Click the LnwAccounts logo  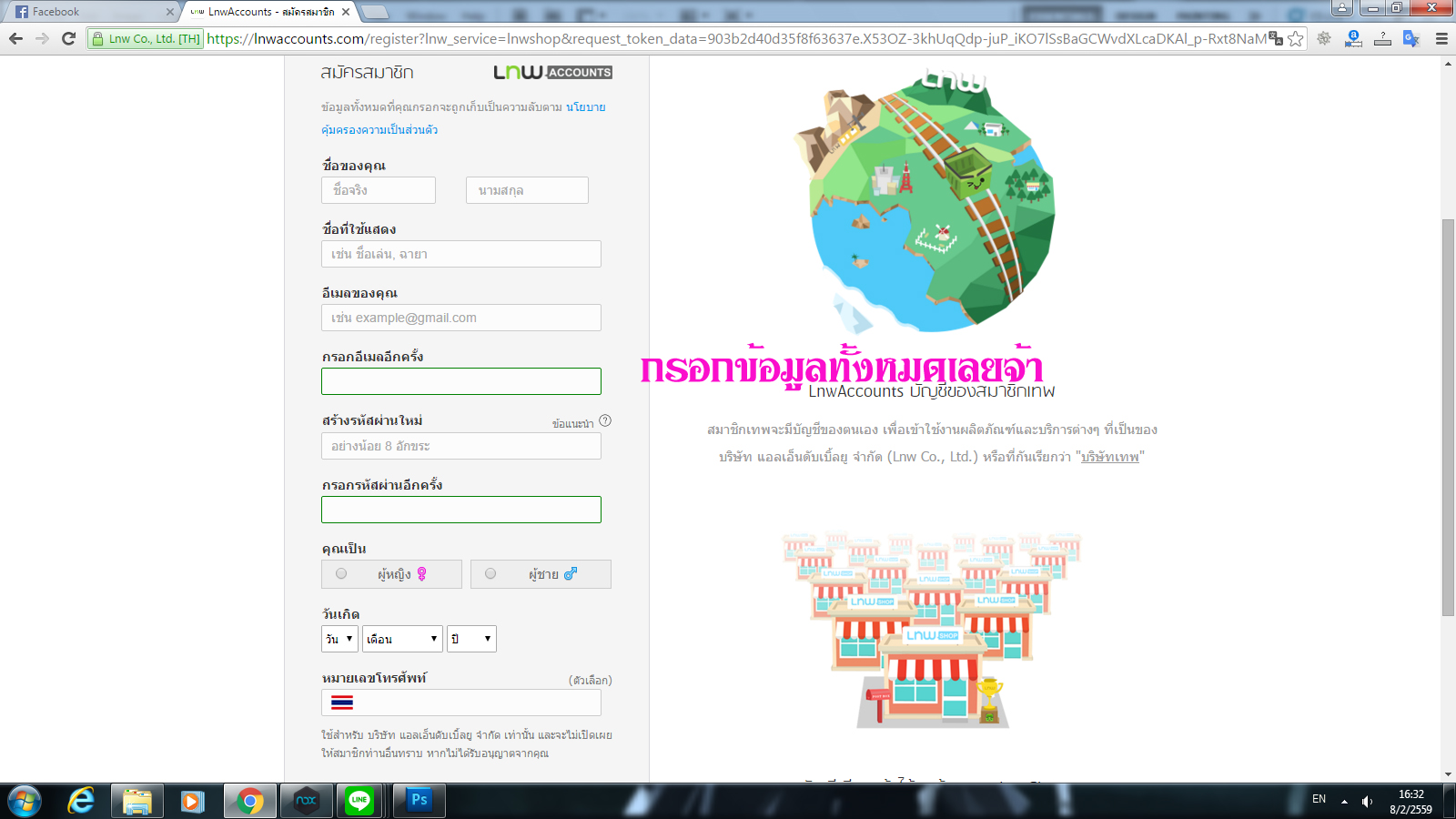tap(552, 72)
